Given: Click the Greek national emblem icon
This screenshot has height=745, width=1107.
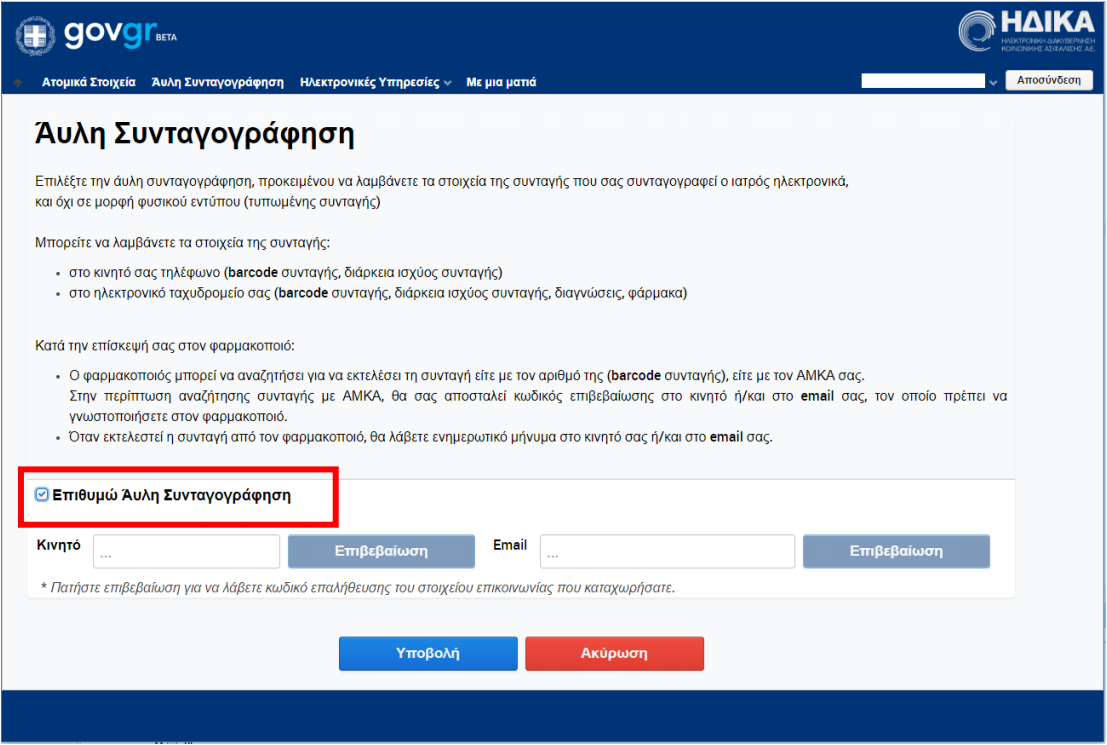Looking at the screenshot, I should click(x=36, y=35).
